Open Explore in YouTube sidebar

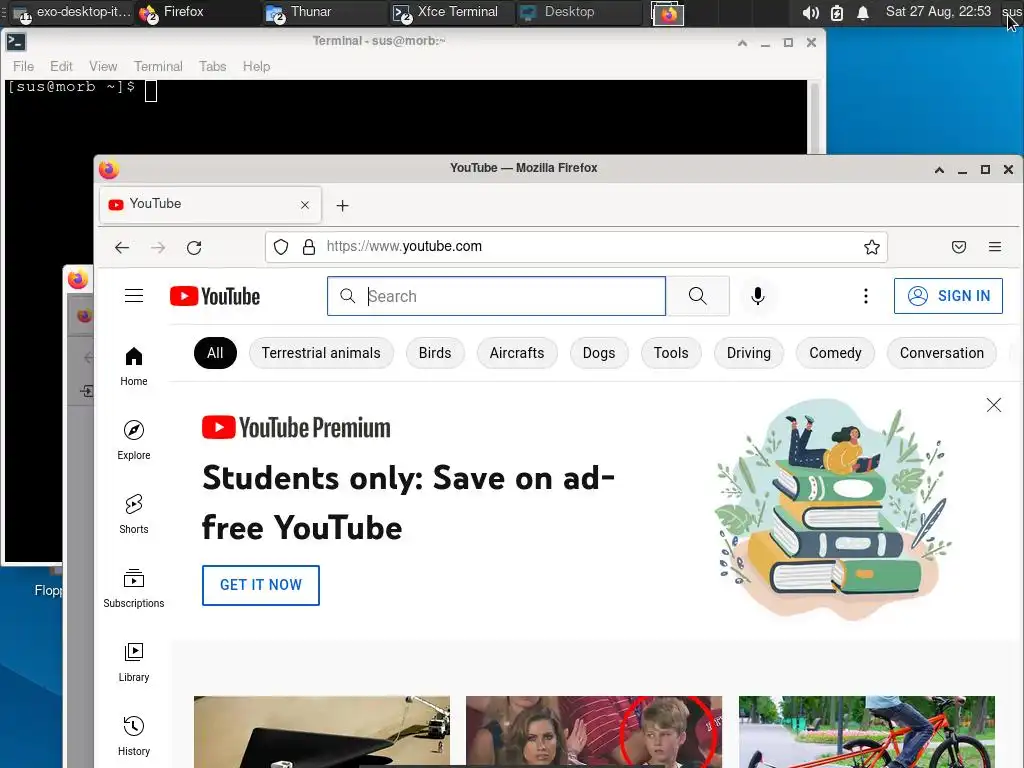[x=134, y=440]
